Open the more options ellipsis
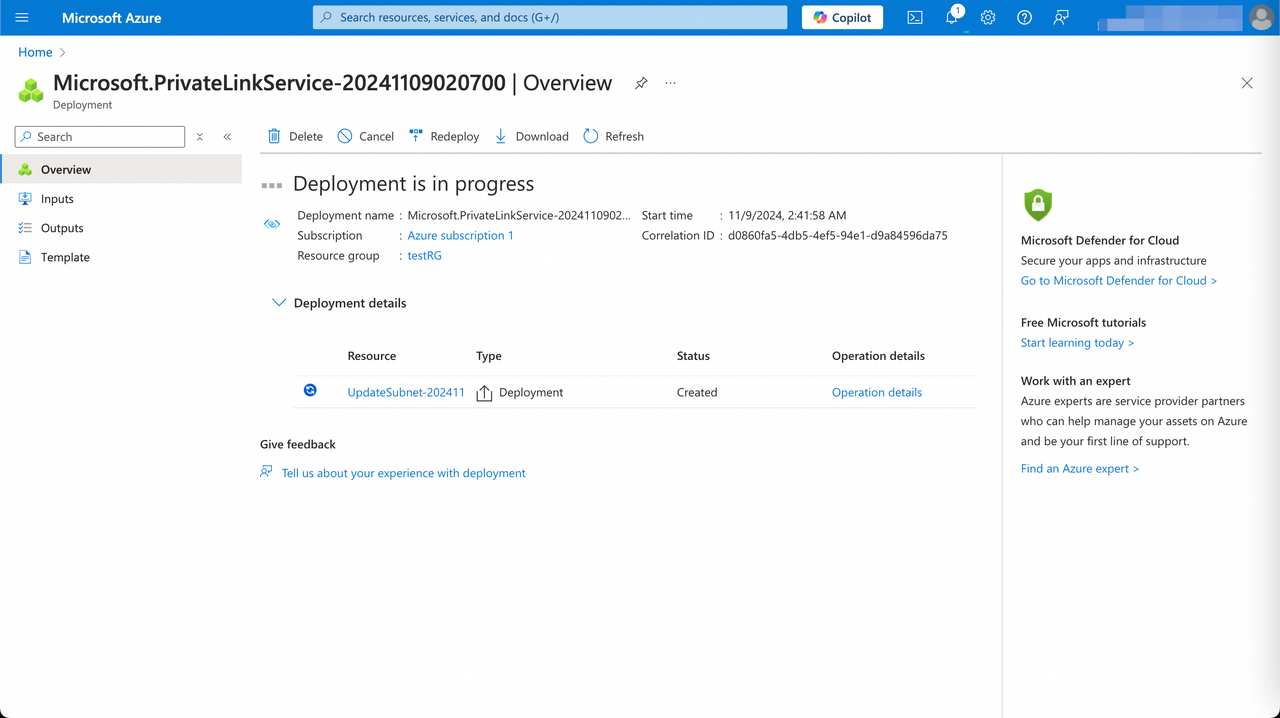This screenshot has width=1280, height=718. tap(670, 84)
